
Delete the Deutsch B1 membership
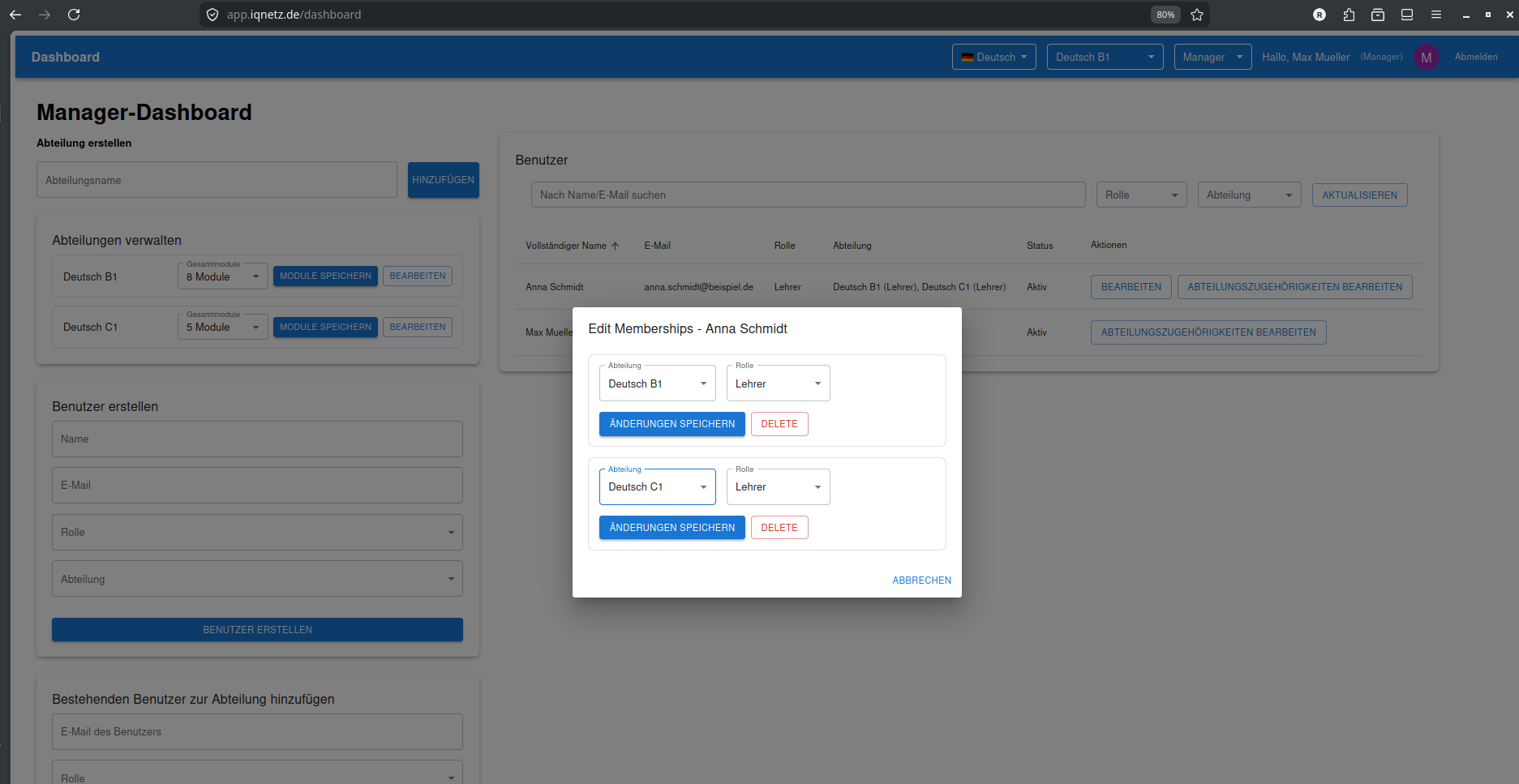tap(779, 424)
